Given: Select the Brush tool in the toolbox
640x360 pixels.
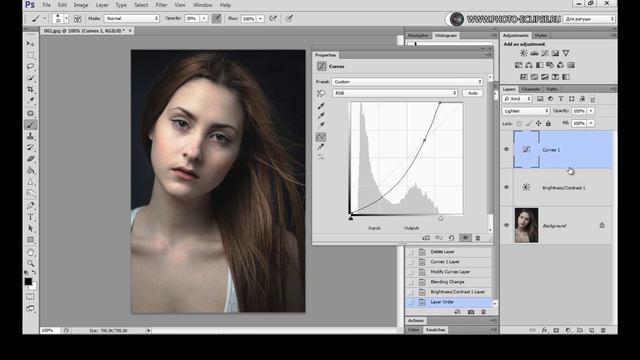Looking at the screenshot, I should [31, 125].
